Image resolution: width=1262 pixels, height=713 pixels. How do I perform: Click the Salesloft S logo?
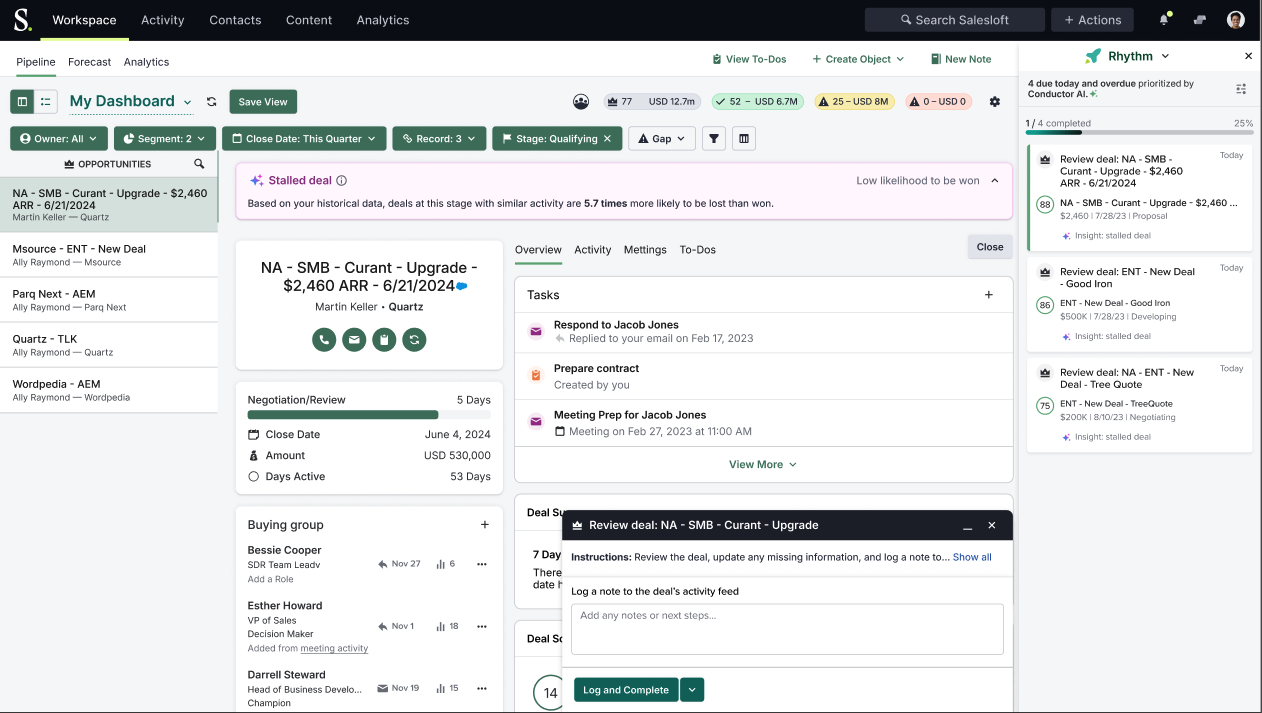click(22, 19)
